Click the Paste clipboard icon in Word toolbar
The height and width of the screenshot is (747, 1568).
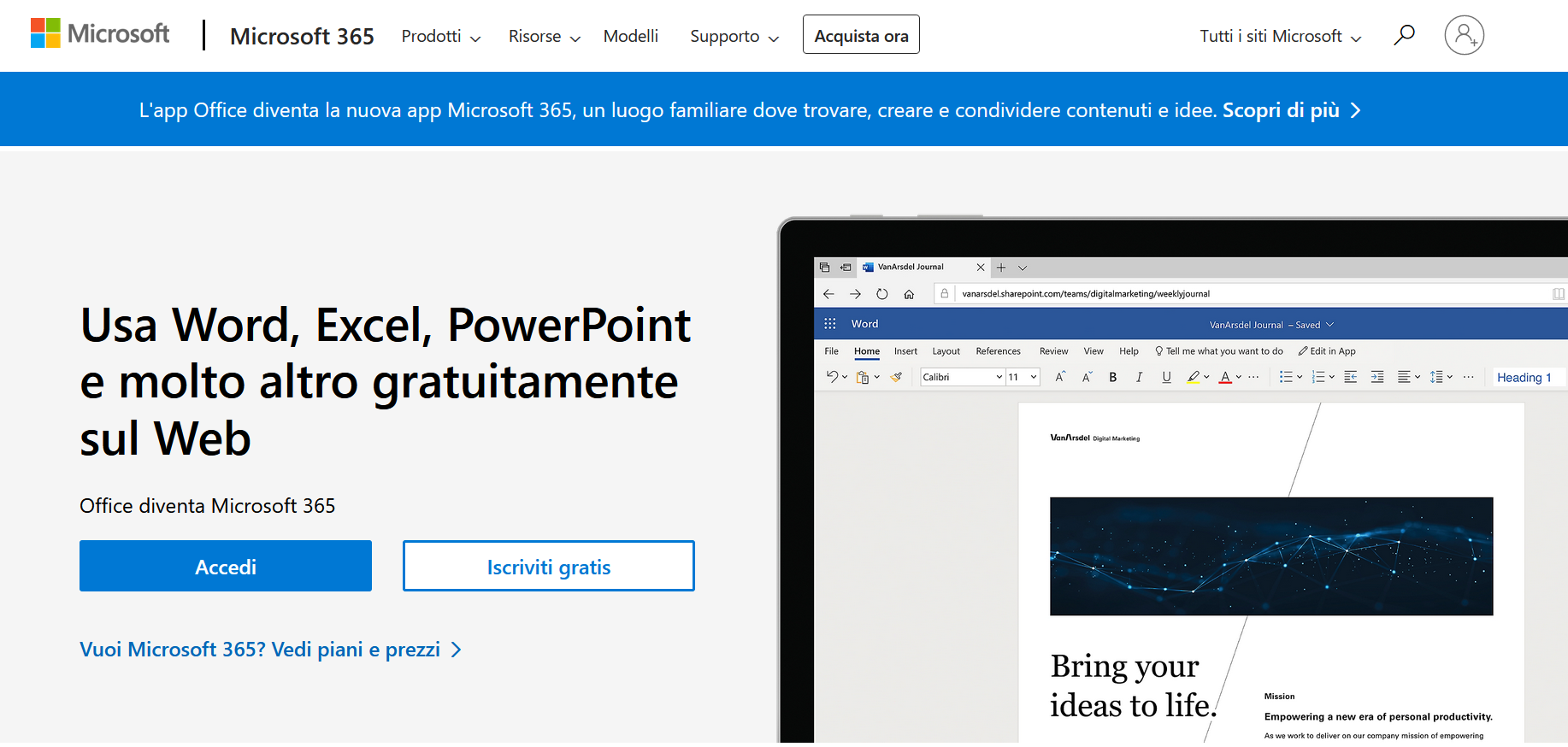[863, 377]
